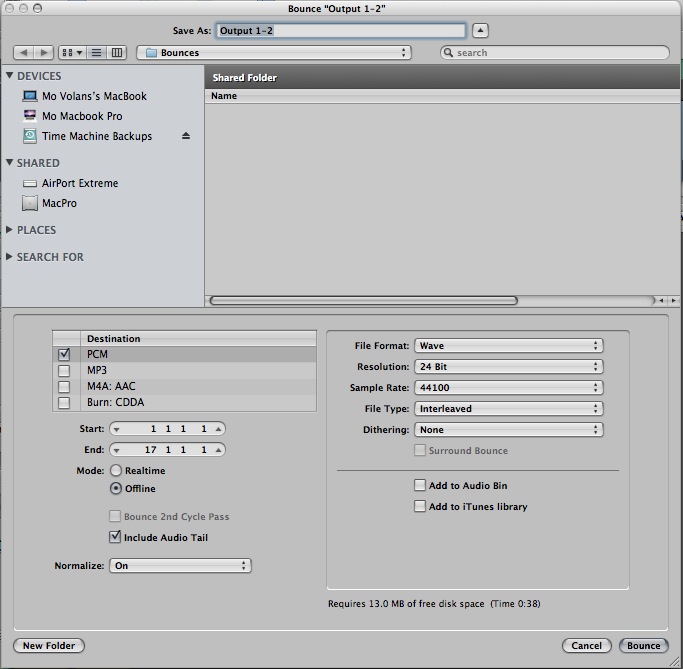
Task: Enable the MP3 destination checkbox
Action: [x=64, y=370]
